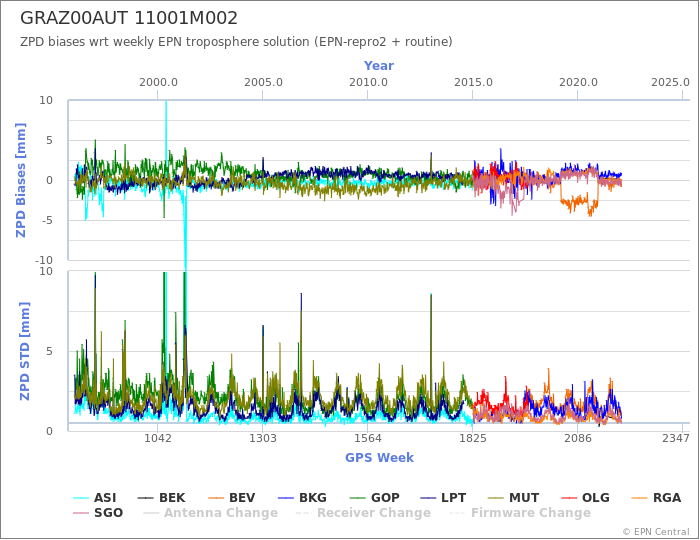Click the ZPD STD [mm] axis label
Screen dimensions: 700x540
pyautogui.click(x=25, y=351)
